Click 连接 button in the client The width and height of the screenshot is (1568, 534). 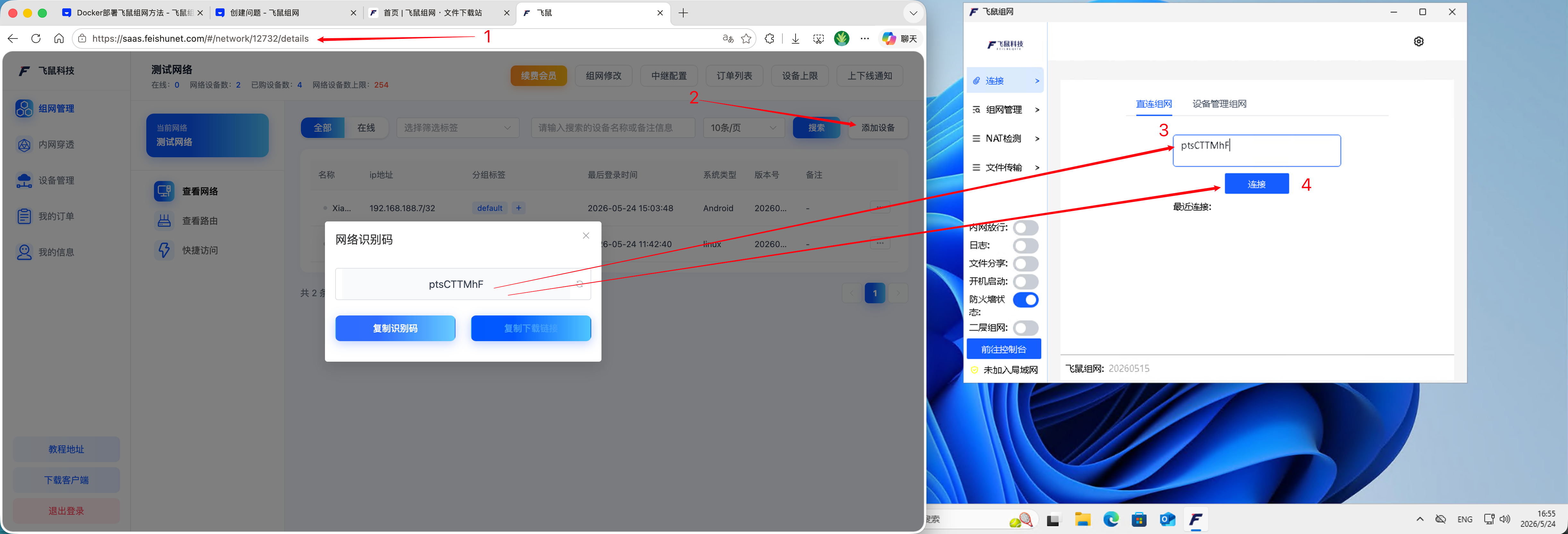pos(1256,184)
